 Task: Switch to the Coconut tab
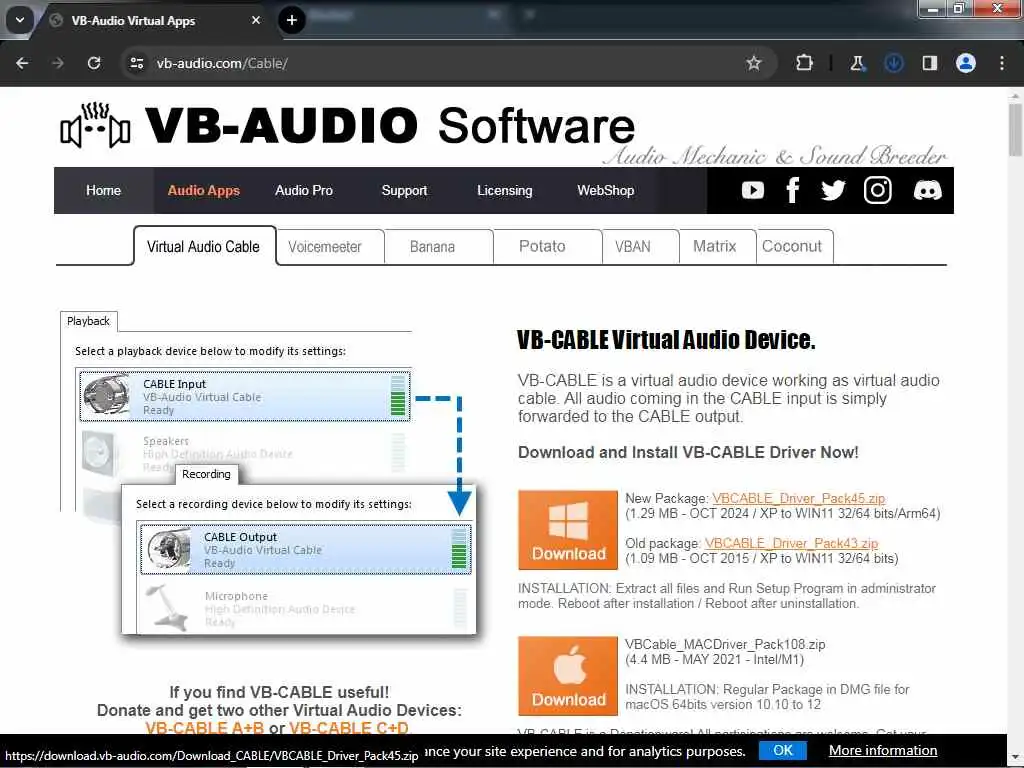click(x=794, y=247)
